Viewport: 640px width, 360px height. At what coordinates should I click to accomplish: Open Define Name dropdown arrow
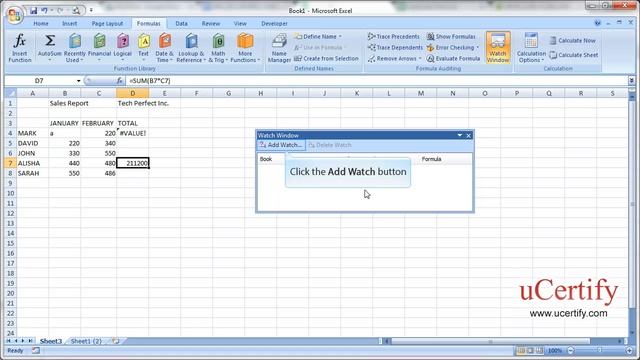(x=340, y=36)
